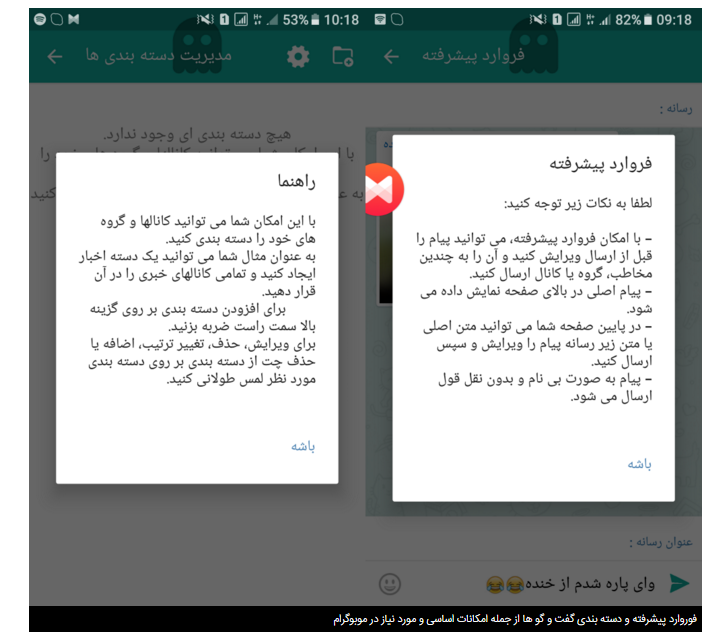Tap عنوان رسانه label
The width and height of the screenshot is (712, 636).
tap(661, 542)
